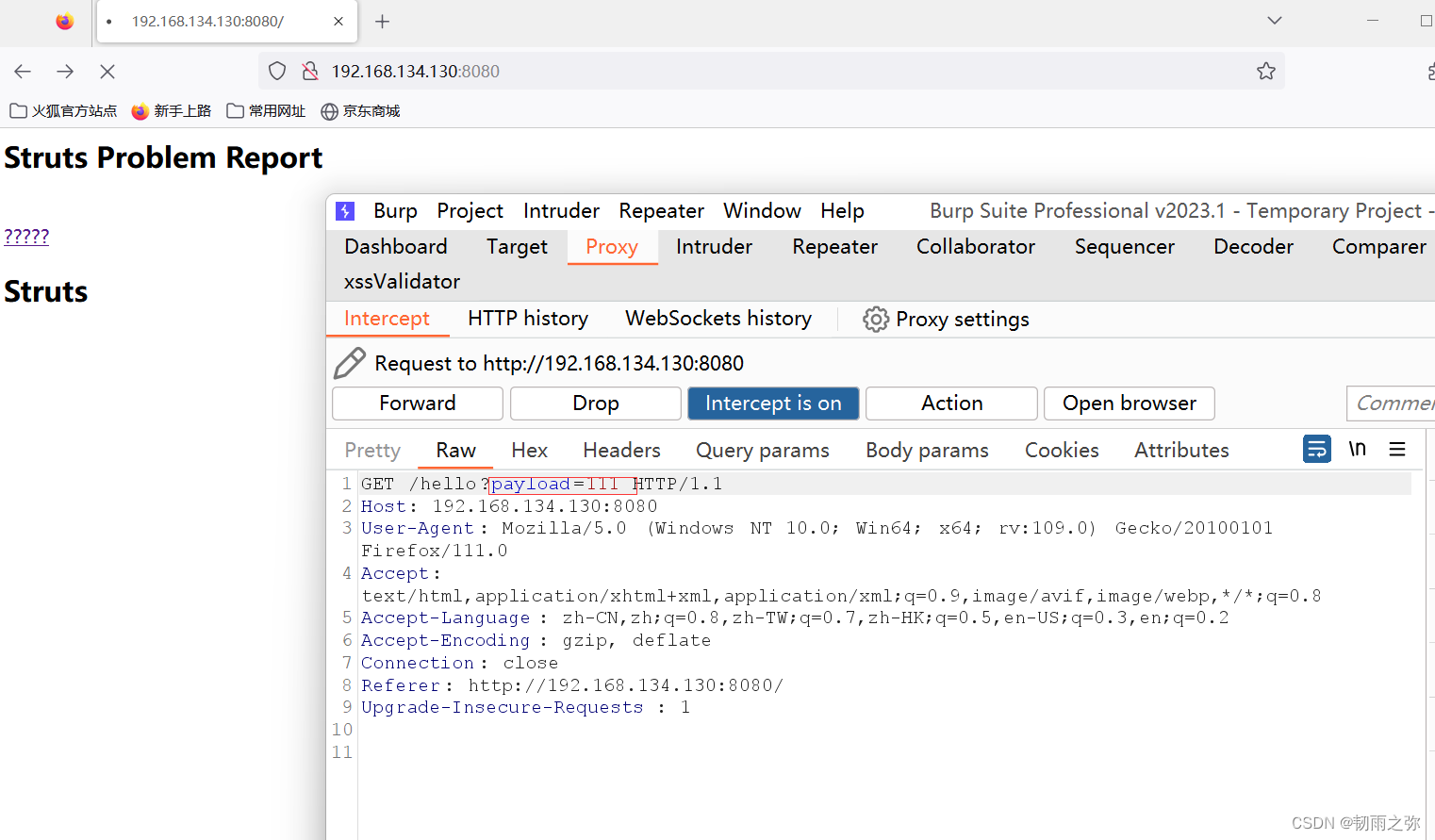
Task: Click the Burp Suite logo icon
Action: 345,211
